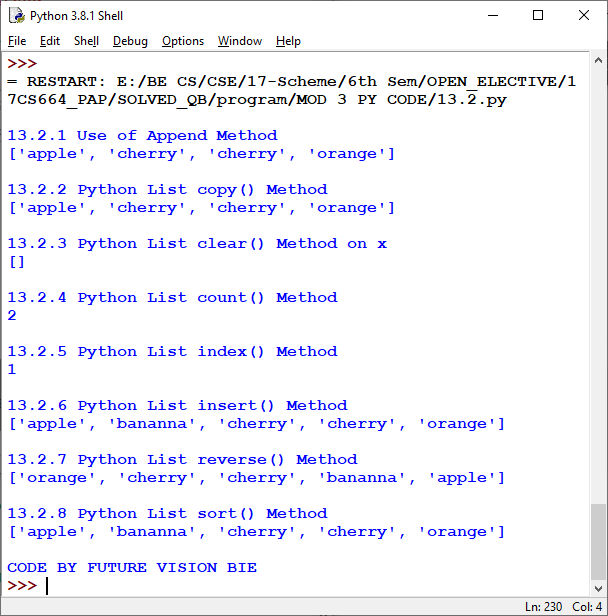The width and height of the screenshot is (608, 616).
Task: Click the 'Ln: 230' status indicator
Action: pos(543,607)
